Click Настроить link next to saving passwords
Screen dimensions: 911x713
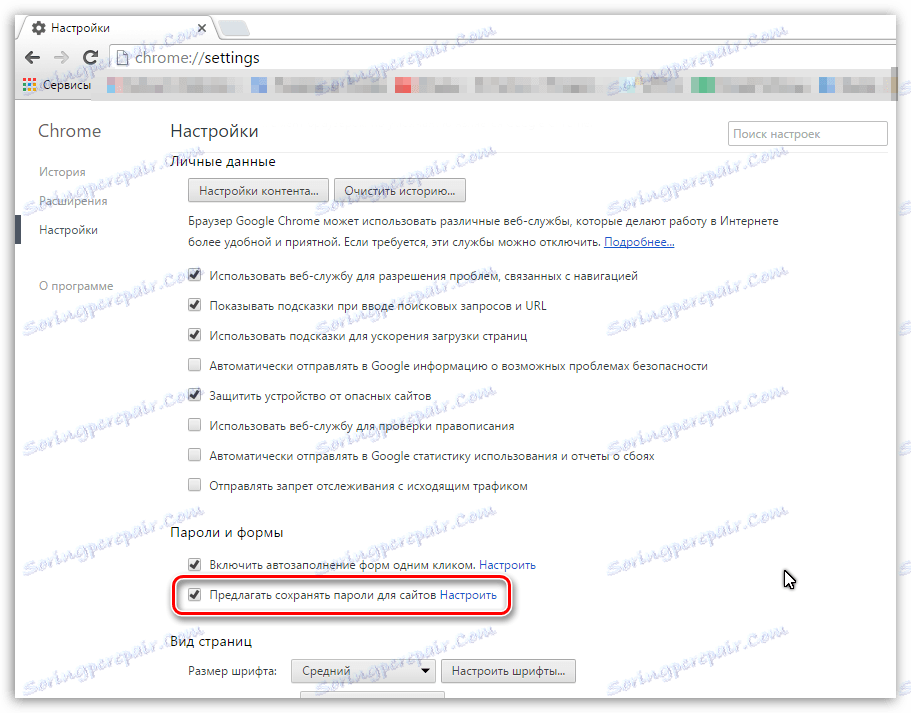[468, 595]
